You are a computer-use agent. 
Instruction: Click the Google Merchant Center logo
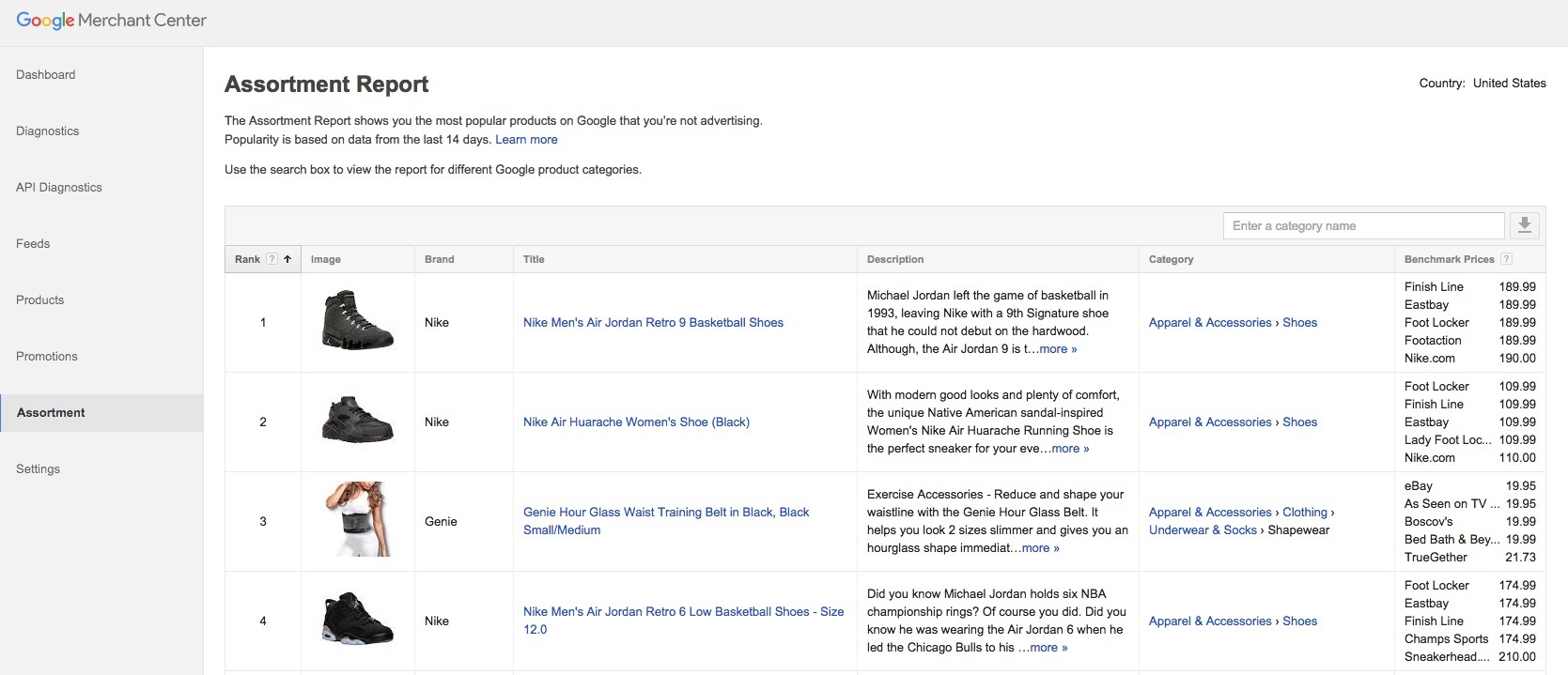pyautogui.click(x=111, y=21)
